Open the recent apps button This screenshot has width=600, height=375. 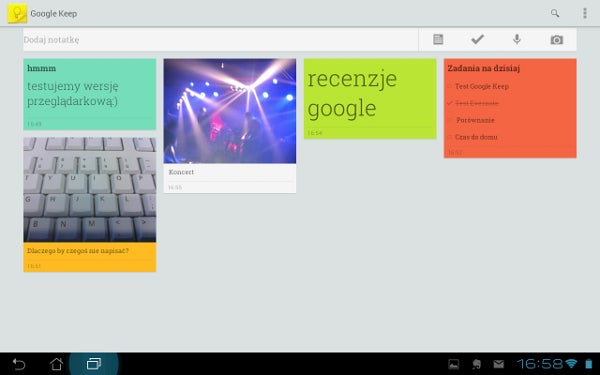[x=94, y=364]
